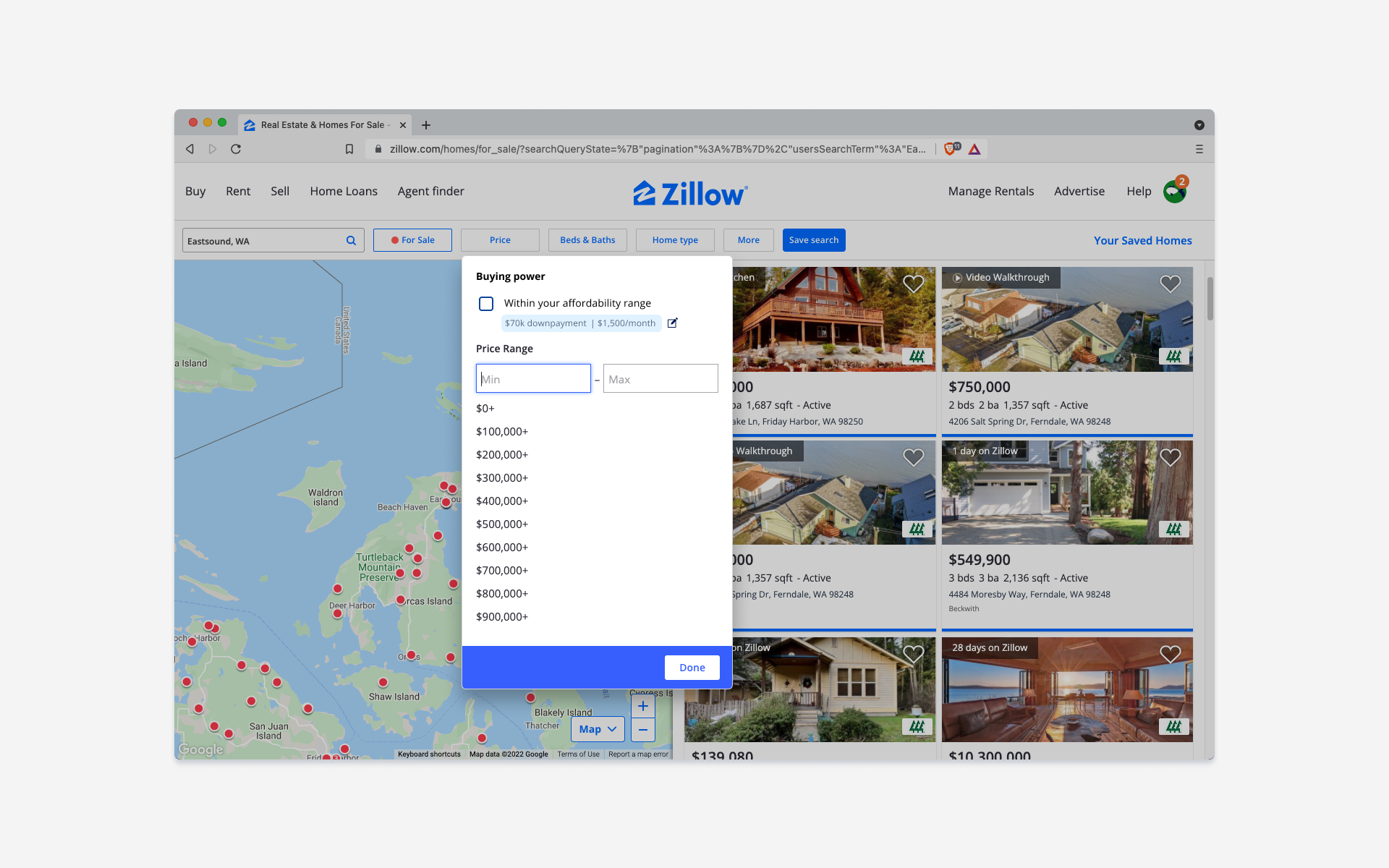Viewport: 1389px width, 868px height.
Task: Click the Save search button
Action: pos(814,240)
